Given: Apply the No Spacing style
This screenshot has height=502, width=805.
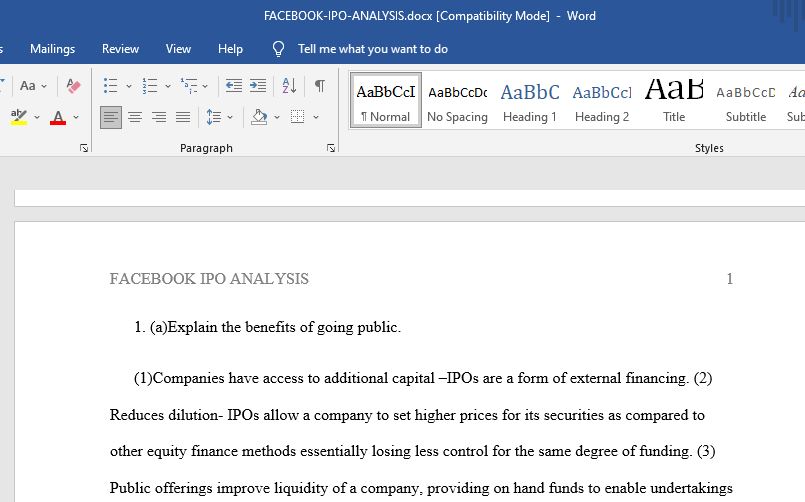Looking at the screenshot, I should [x=457, y=101].
